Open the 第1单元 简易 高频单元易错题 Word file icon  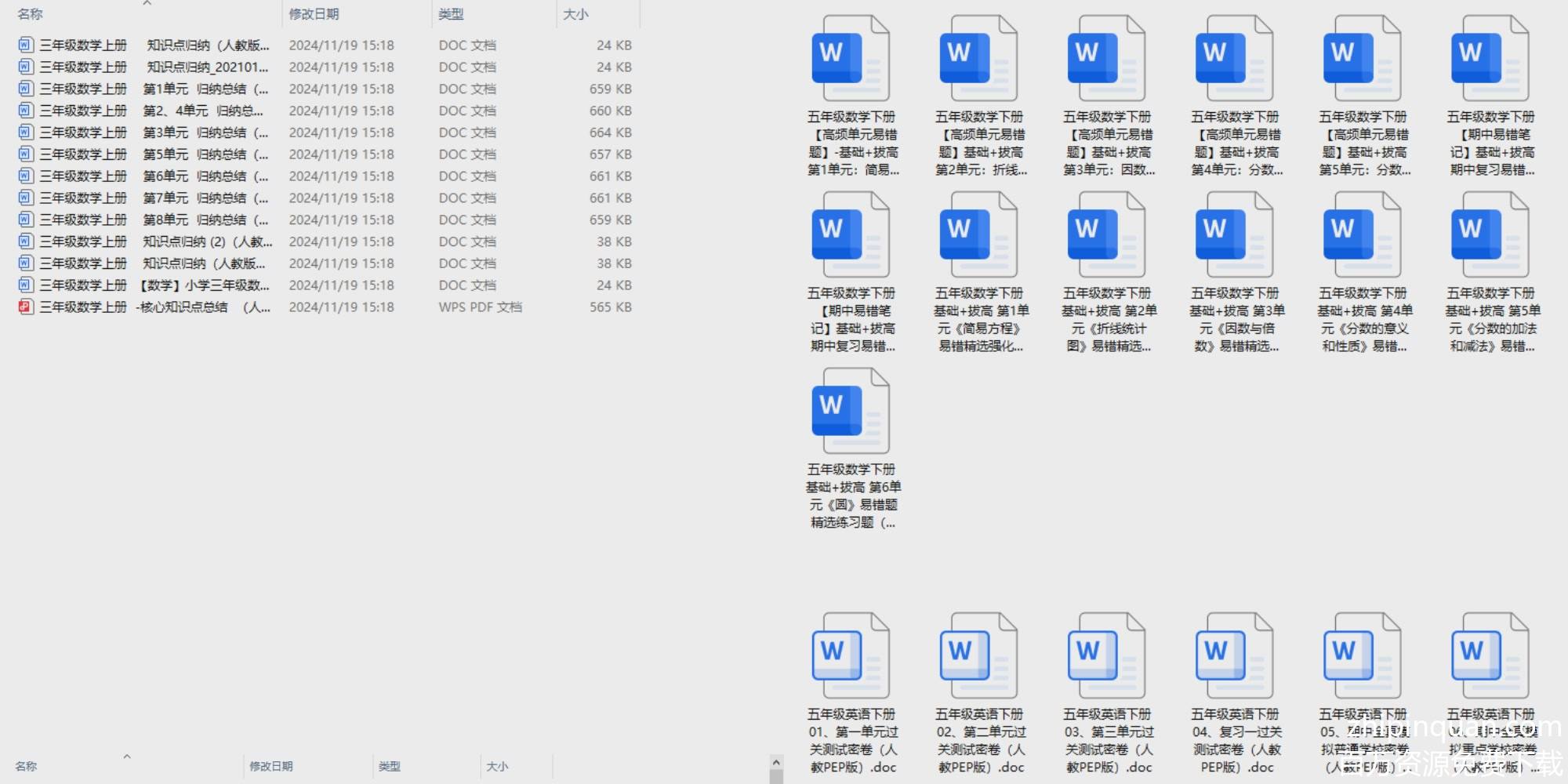click(x=851, y=60)
